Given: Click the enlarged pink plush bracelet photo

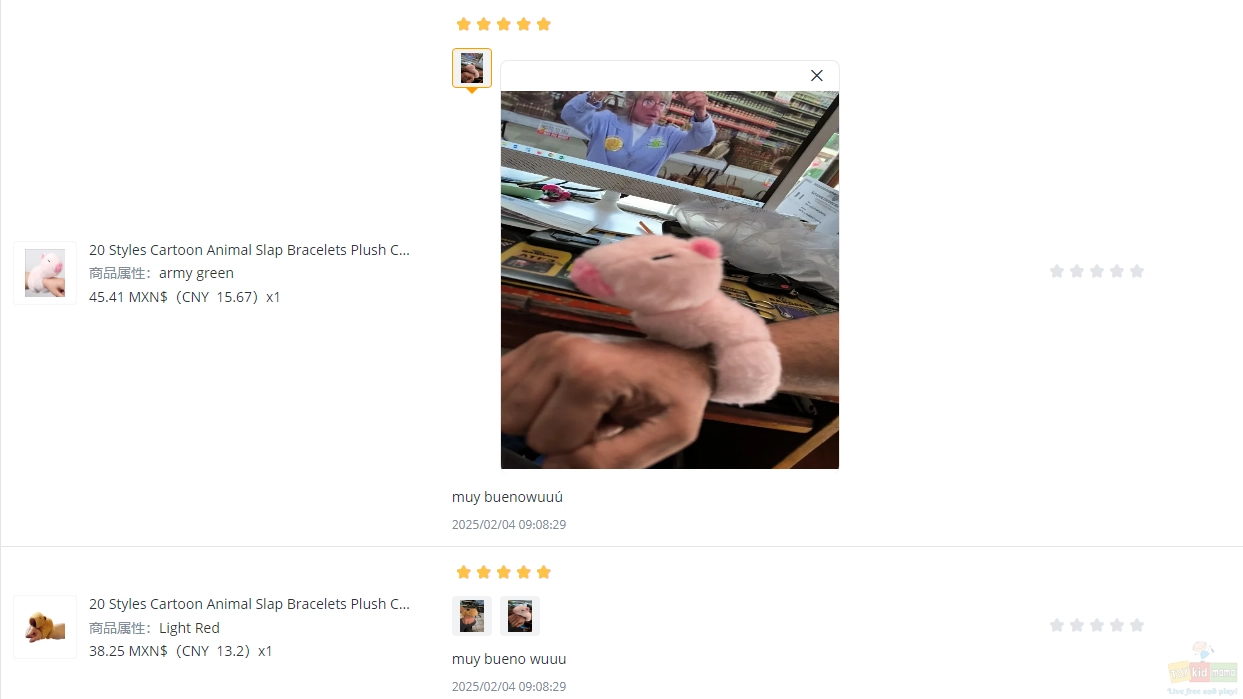Looking at the screenshot, I should (670, 280).
